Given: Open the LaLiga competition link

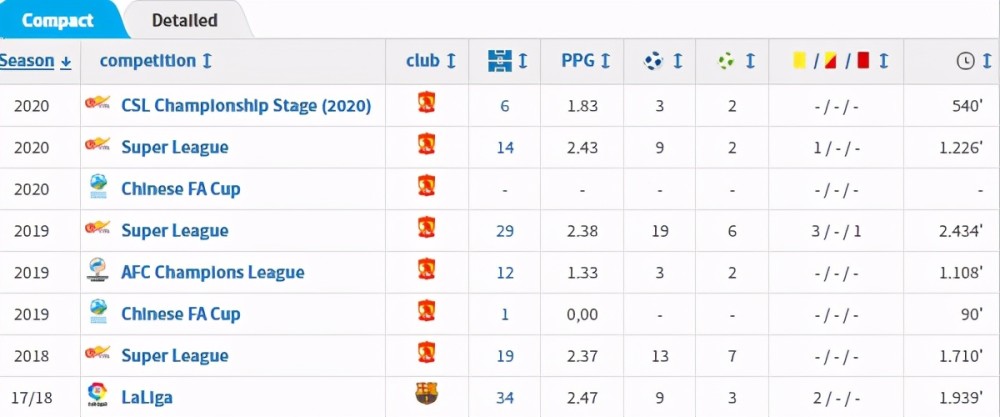Looking at the screenshot, I should (x=147, y=398).
